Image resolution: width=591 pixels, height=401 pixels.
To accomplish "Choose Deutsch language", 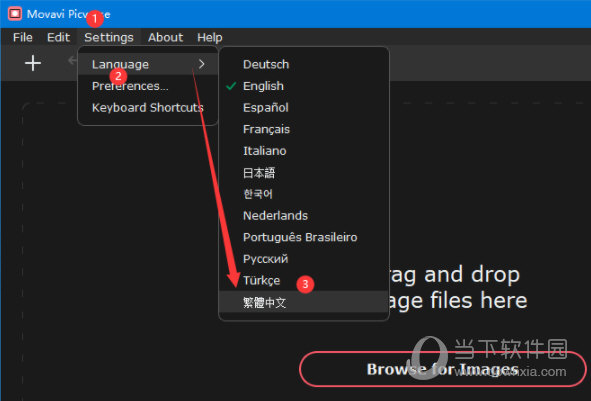I will tap(304, 64).
